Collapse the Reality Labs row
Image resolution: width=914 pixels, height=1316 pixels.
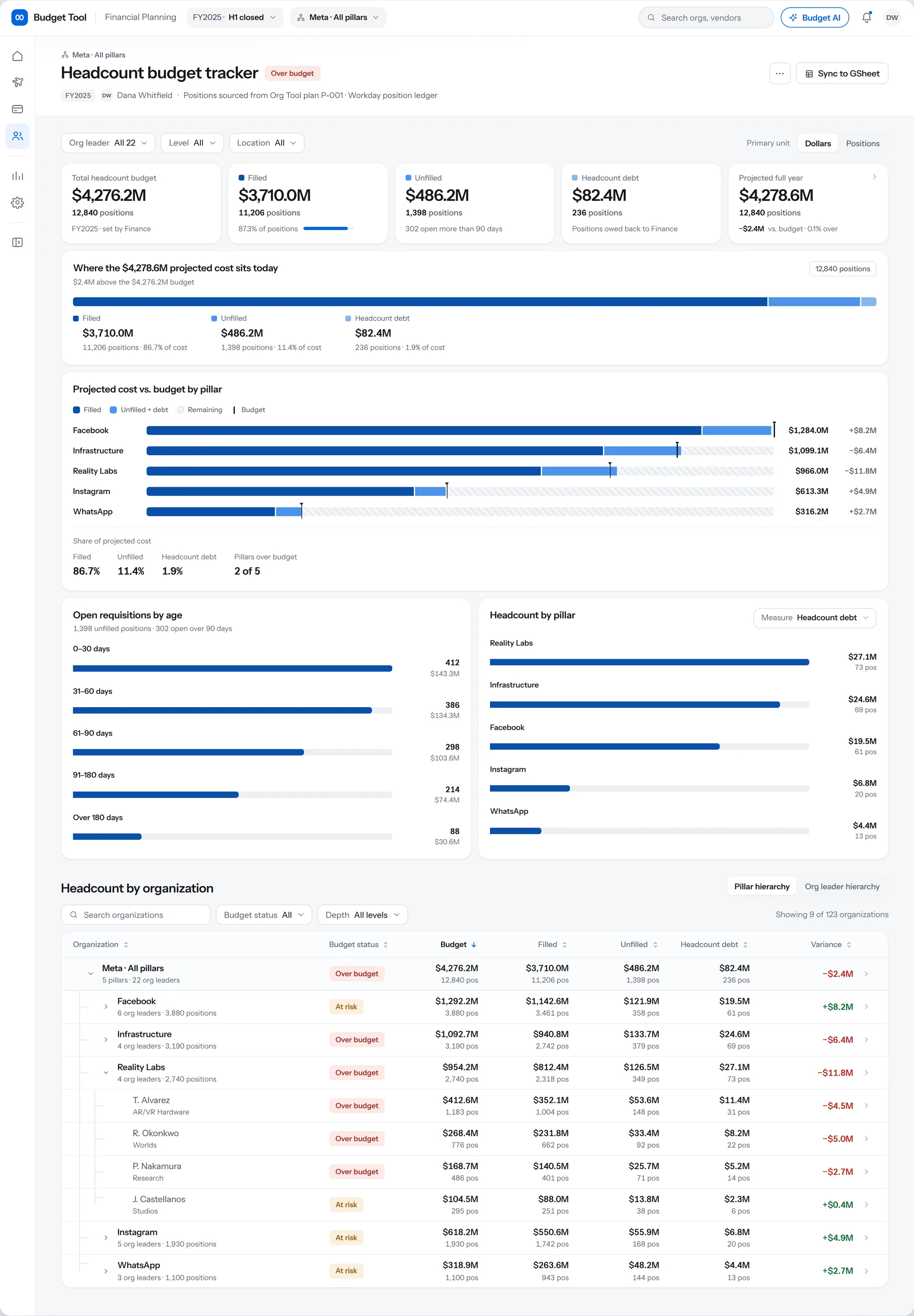tap(106, 1073)
